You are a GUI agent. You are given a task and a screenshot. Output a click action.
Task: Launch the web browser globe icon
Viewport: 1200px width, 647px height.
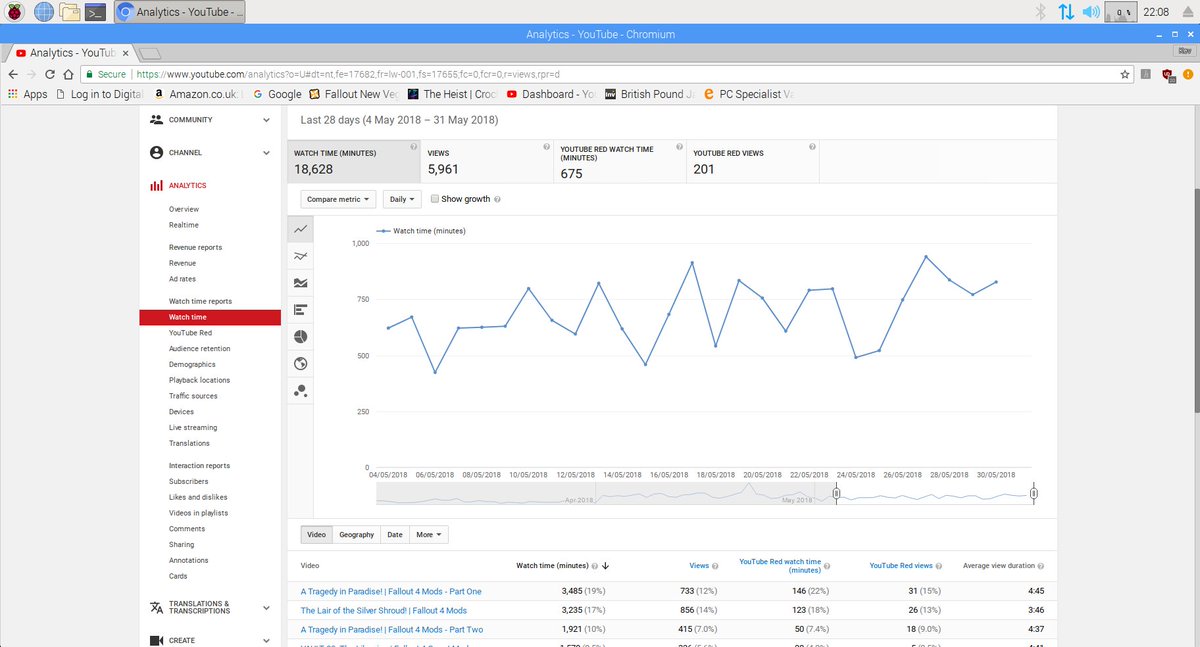[44, 12]
